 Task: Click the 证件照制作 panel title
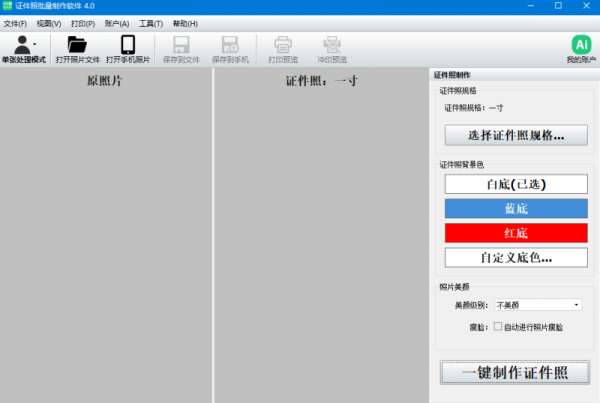point(452,75)
